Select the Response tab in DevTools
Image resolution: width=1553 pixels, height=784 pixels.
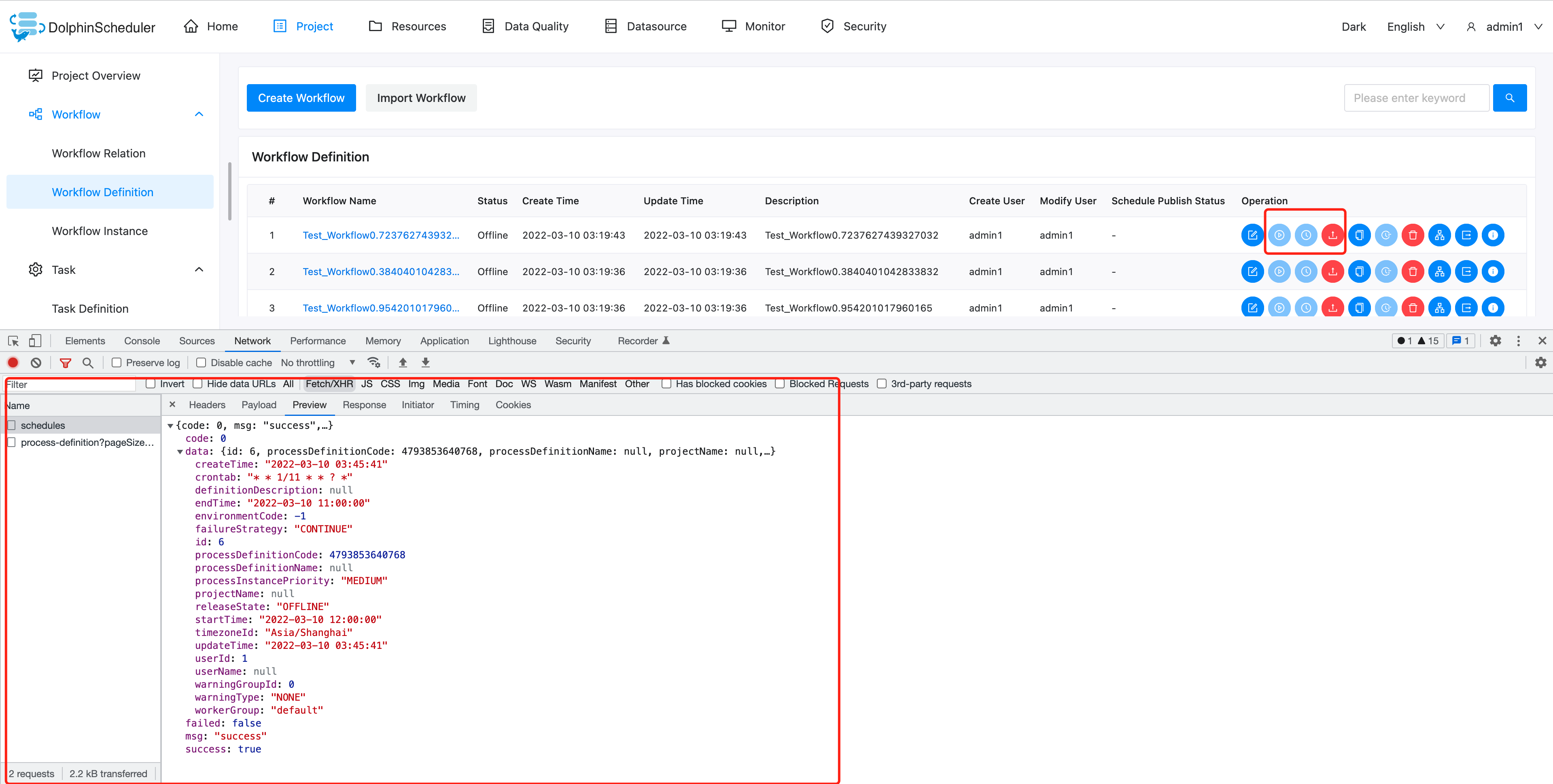[364, 405]
